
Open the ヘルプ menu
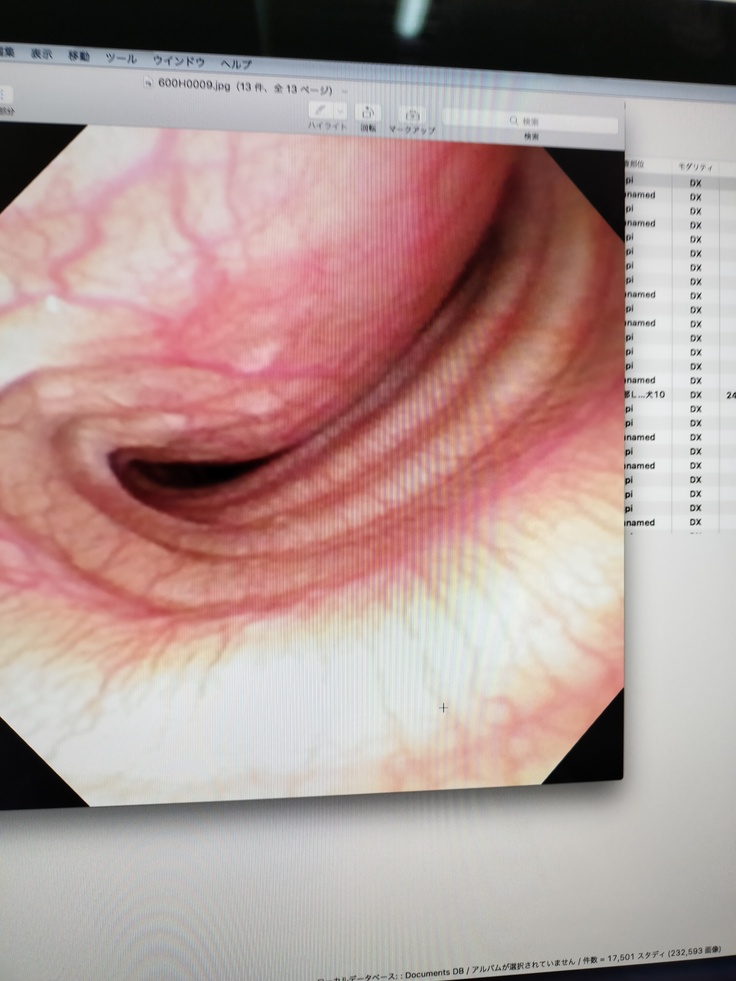pos(236,64)
